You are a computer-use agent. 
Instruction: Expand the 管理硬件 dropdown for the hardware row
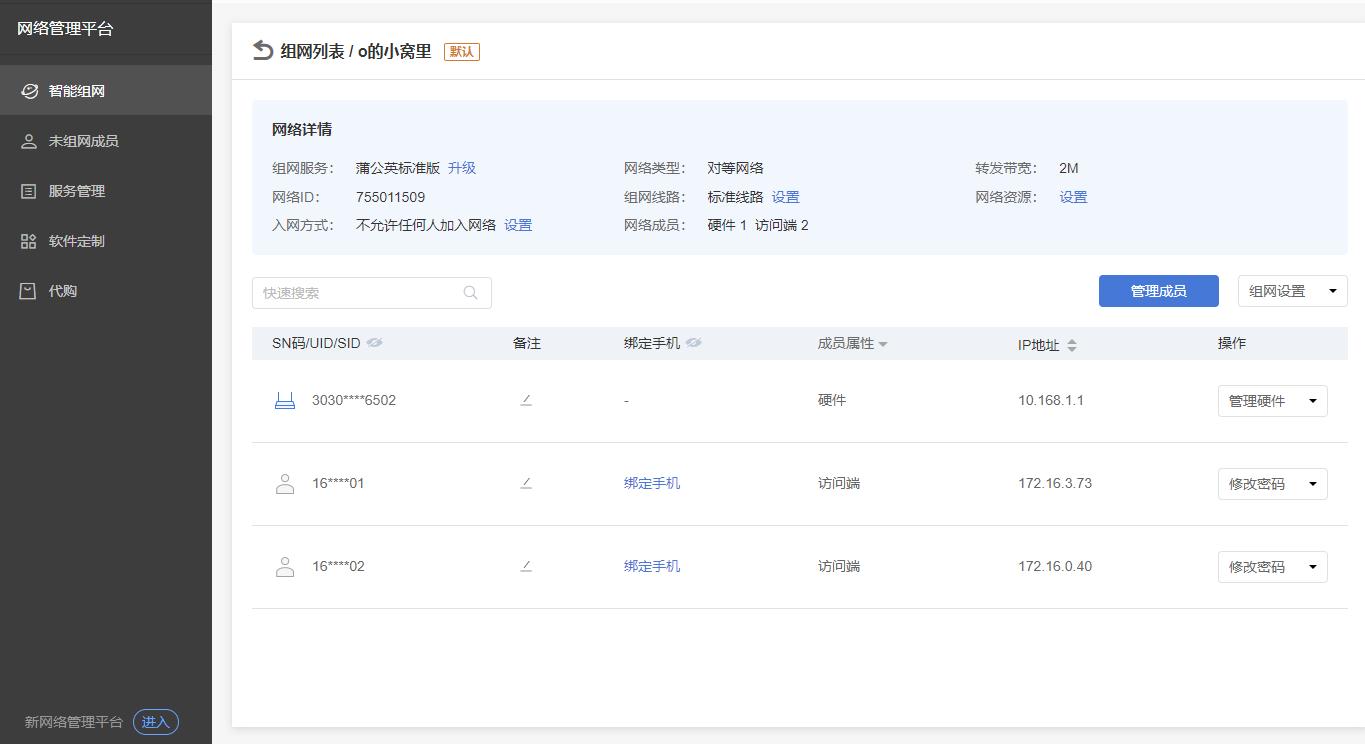tap(1313, 400)
